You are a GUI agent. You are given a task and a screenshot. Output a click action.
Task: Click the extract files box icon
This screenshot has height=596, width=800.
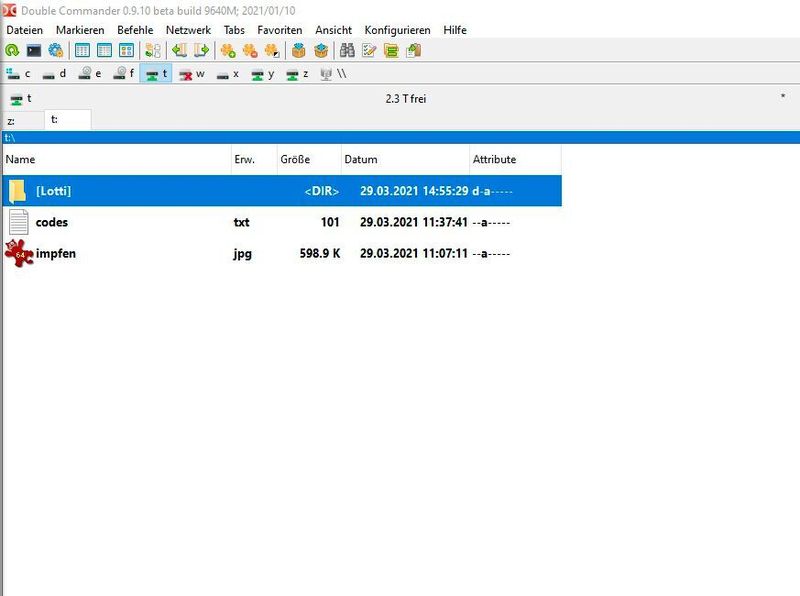tap(321, 51)
